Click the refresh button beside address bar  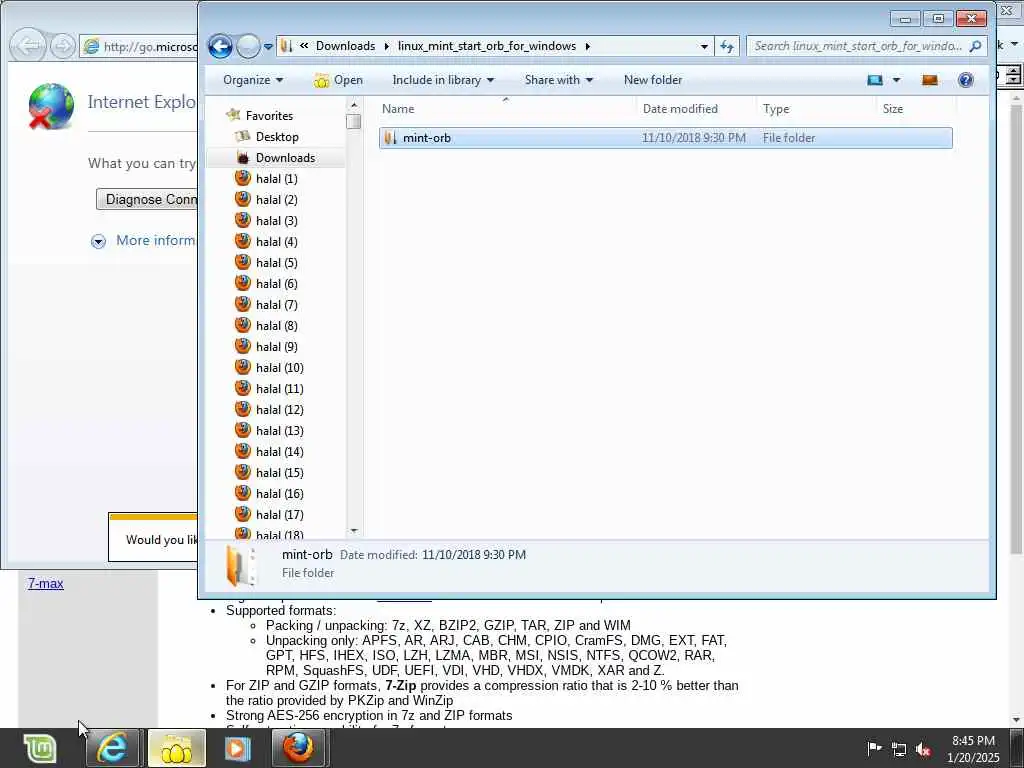pos(727,46)
